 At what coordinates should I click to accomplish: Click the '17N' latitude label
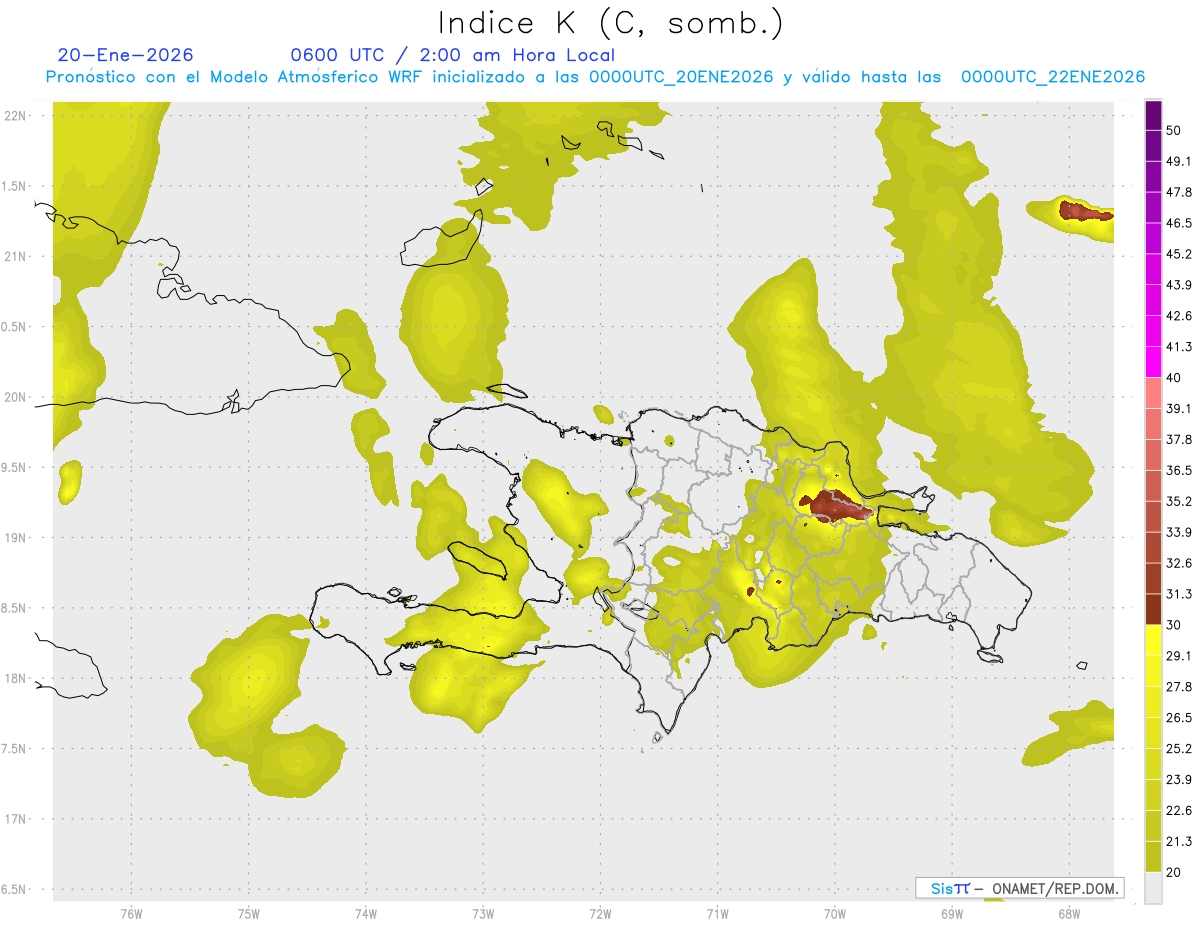pos(15,819)
